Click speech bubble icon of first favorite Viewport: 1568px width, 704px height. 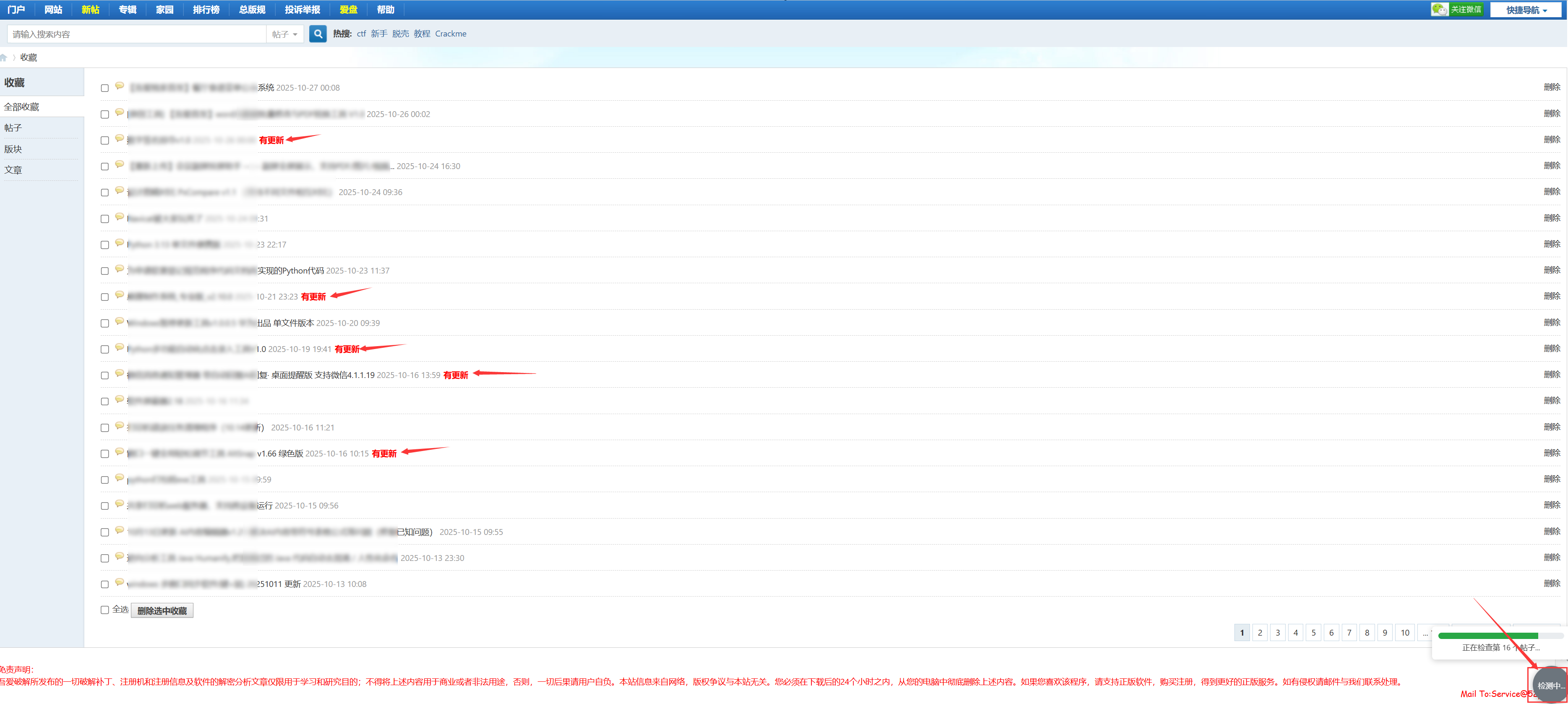click(x=119, y=86)
